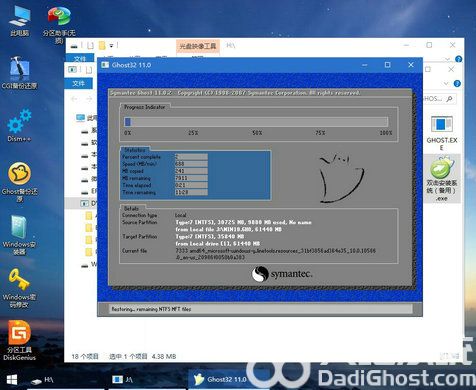Click the back arrow in the front Explorer window
This screenshot has width=476, height=390.
[74, 99]
